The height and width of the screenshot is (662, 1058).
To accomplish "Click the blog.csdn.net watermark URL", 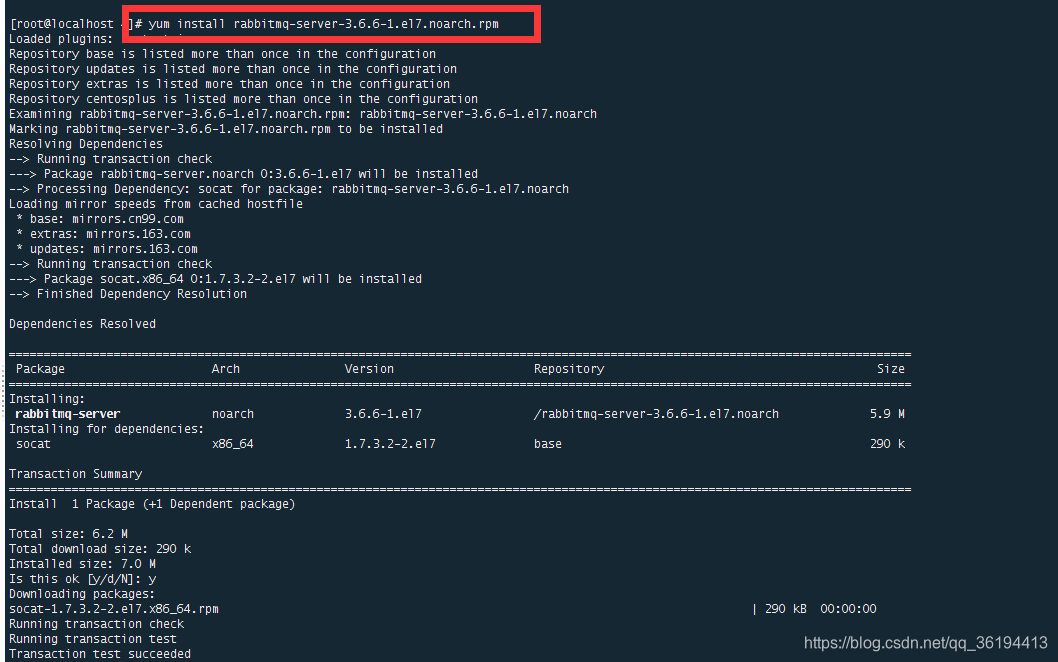I will pyautogui.click(x=925, y=643).
